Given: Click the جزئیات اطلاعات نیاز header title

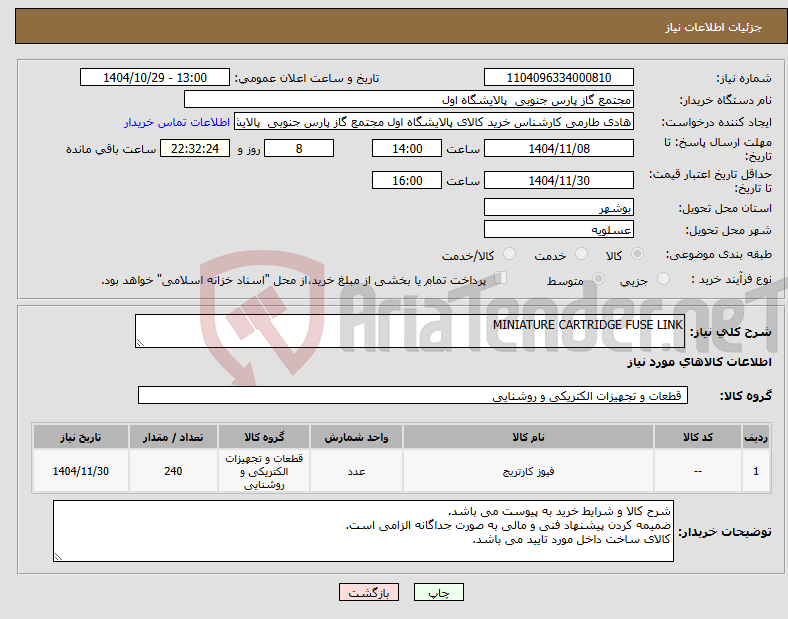Looking at the screenshot, I should point(713,27).
